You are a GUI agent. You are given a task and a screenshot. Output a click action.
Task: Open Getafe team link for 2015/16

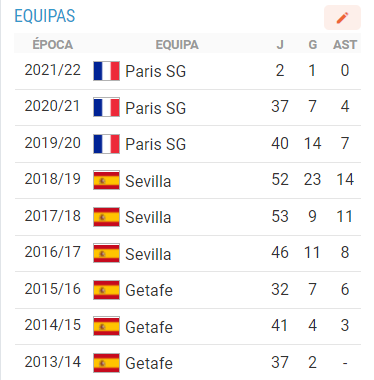tap(149, 290)
